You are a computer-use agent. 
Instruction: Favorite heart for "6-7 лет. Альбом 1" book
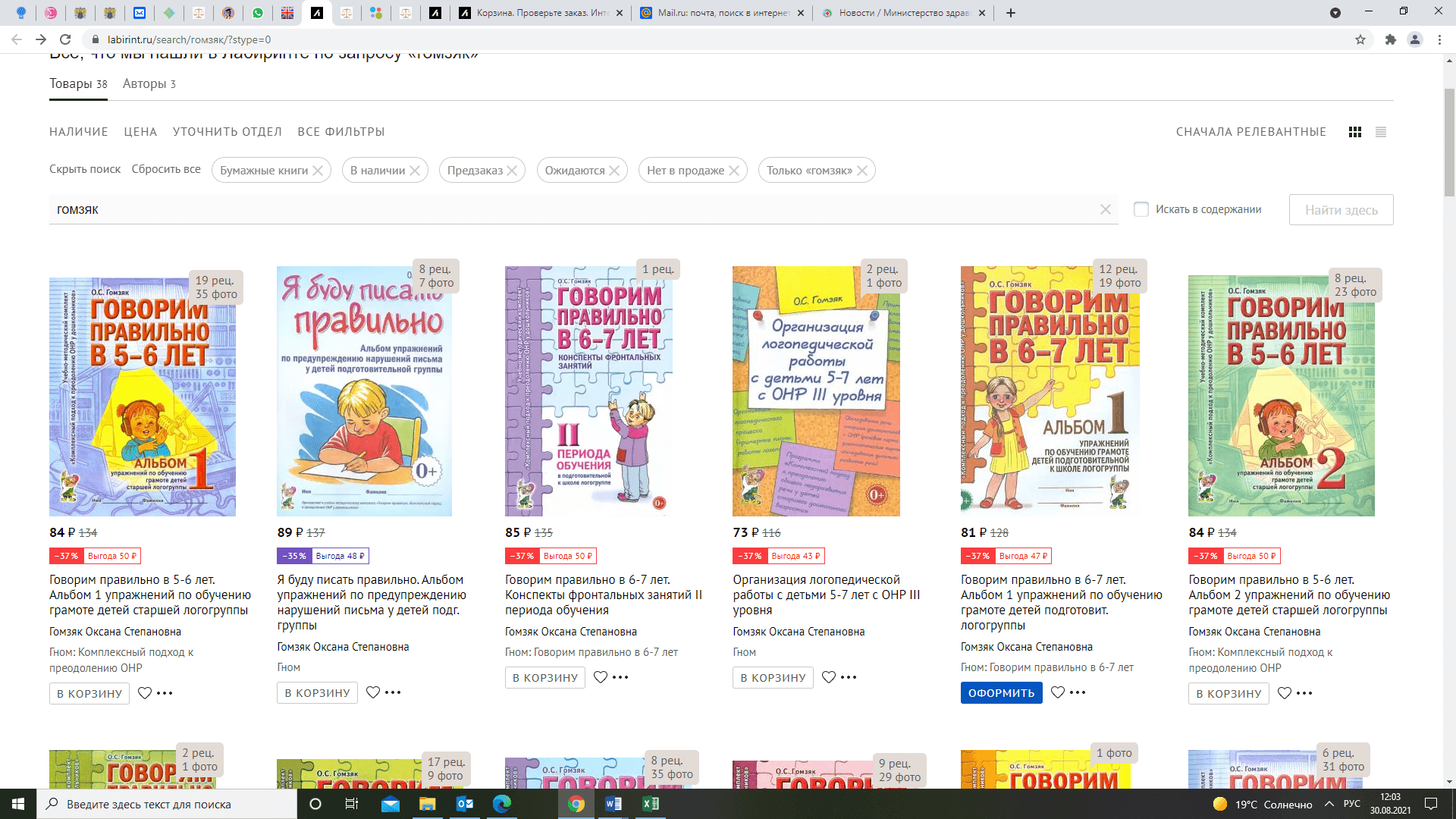[1058, 692]
